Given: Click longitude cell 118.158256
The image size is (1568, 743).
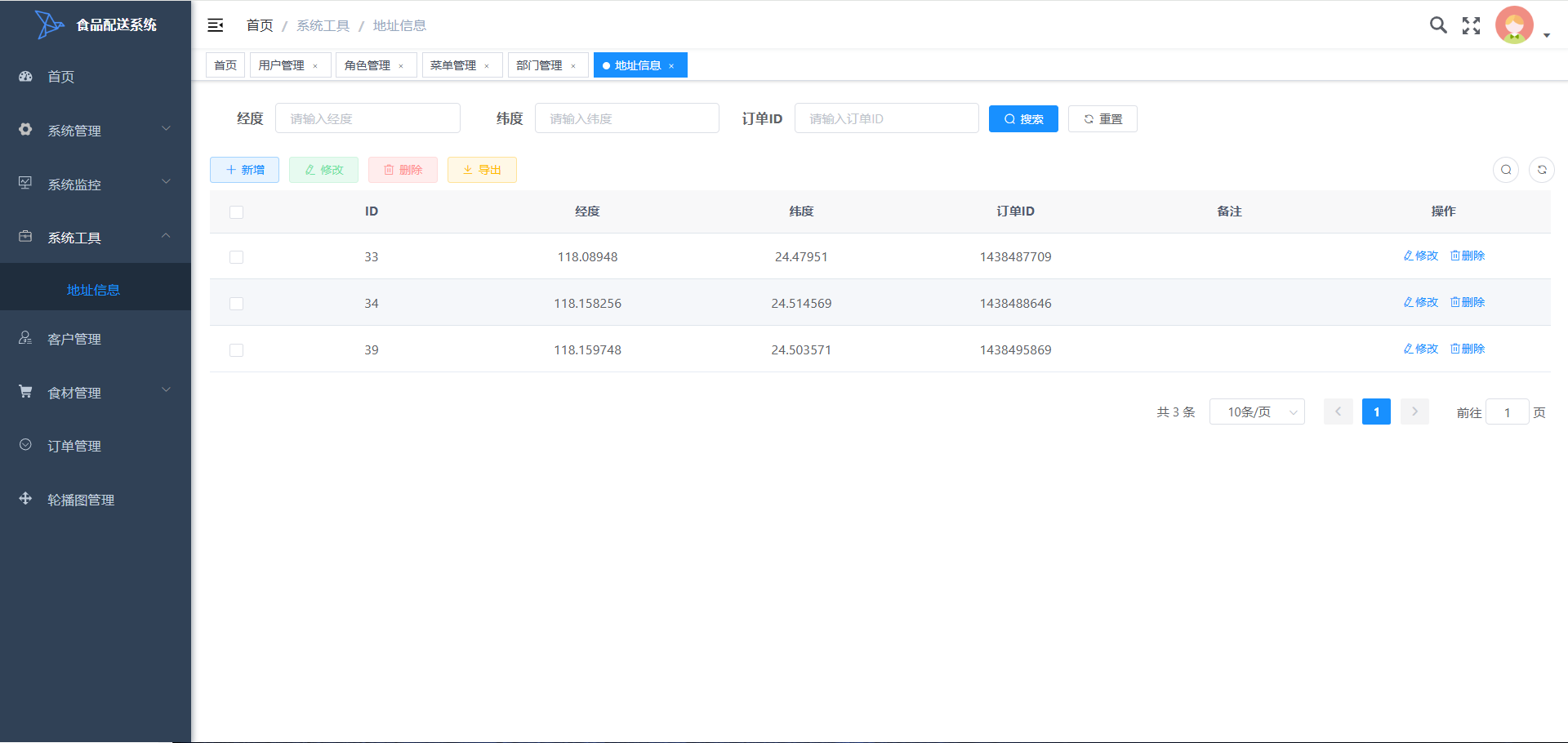Looking at the screenshot, I should [587, 303].
